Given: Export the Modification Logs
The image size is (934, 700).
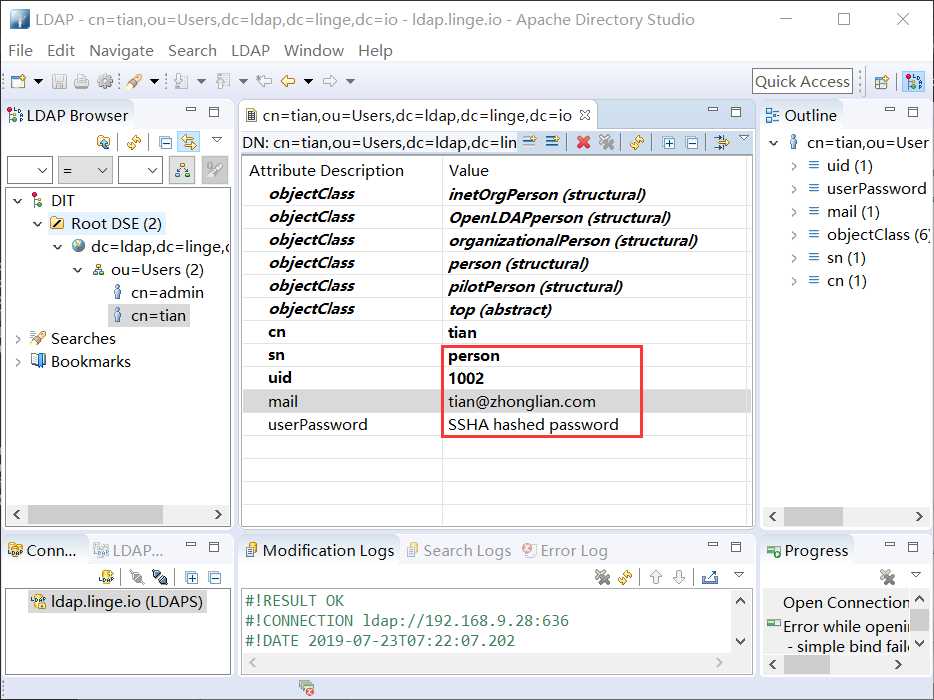Looking at the screenshot, I should (710, 577).
